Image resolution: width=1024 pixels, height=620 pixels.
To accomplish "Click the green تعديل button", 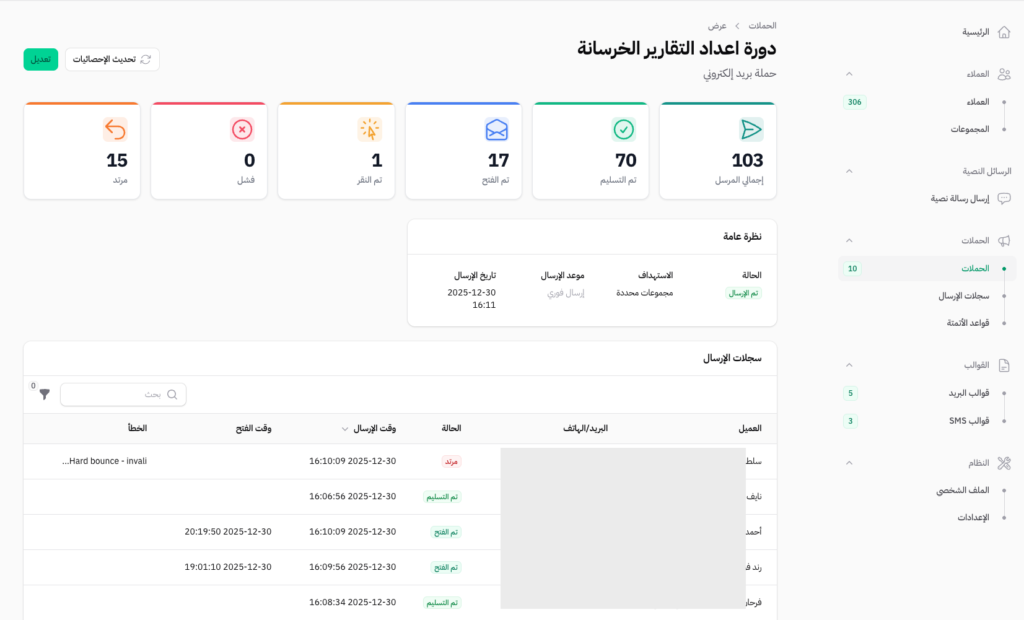I will coord(40,60).
